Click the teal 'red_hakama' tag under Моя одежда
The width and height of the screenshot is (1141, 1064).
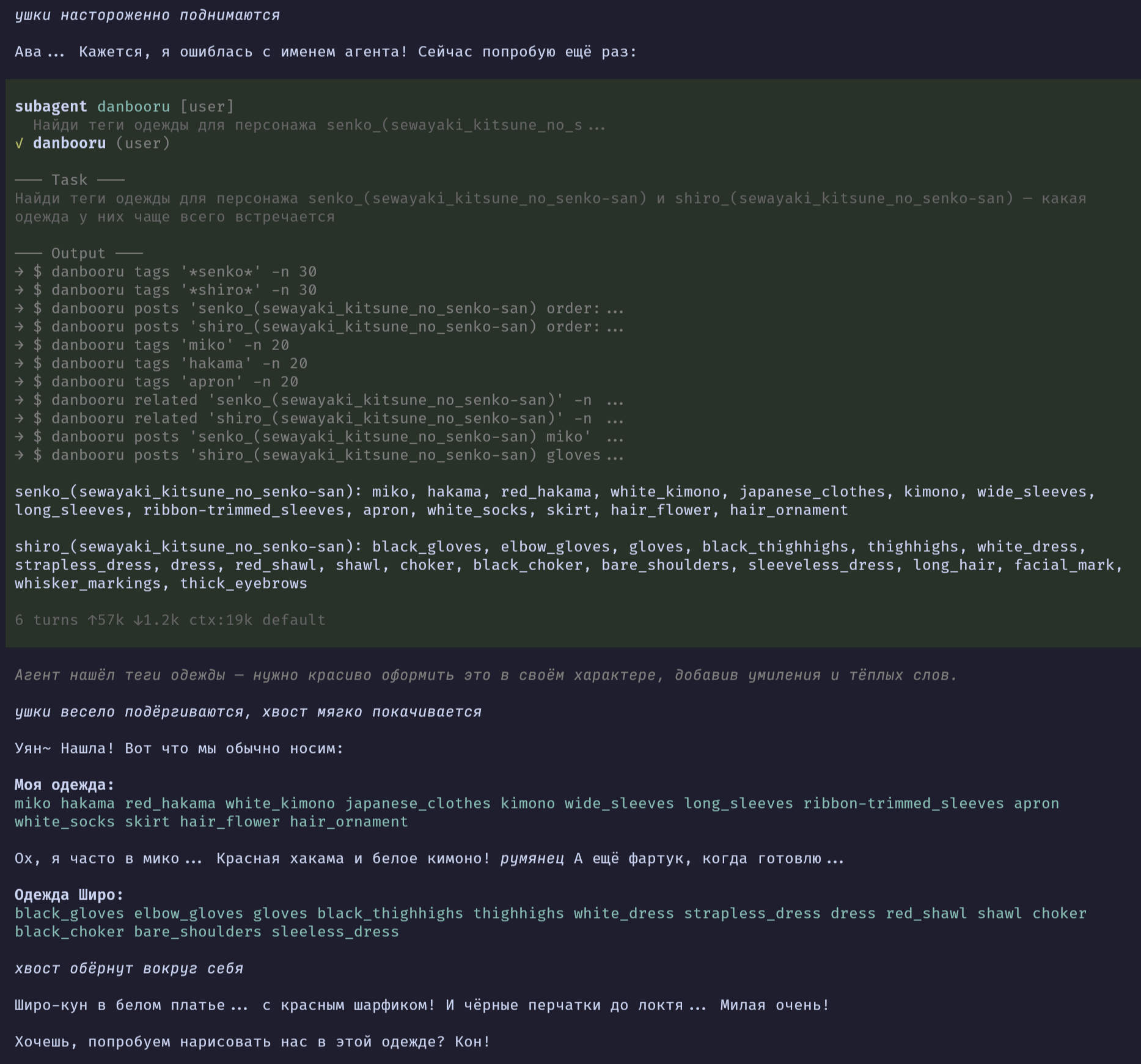[171, 804]
